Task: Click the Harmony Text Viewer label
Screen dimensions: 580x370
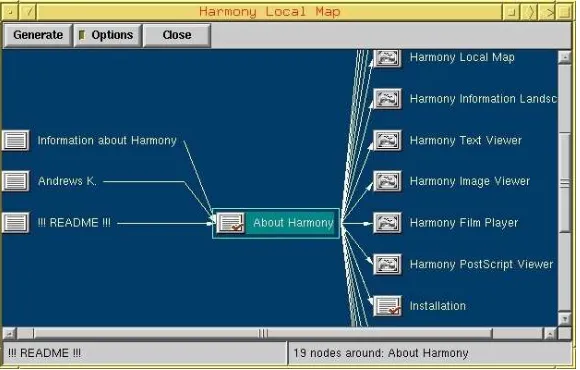Action: point(466,140)
